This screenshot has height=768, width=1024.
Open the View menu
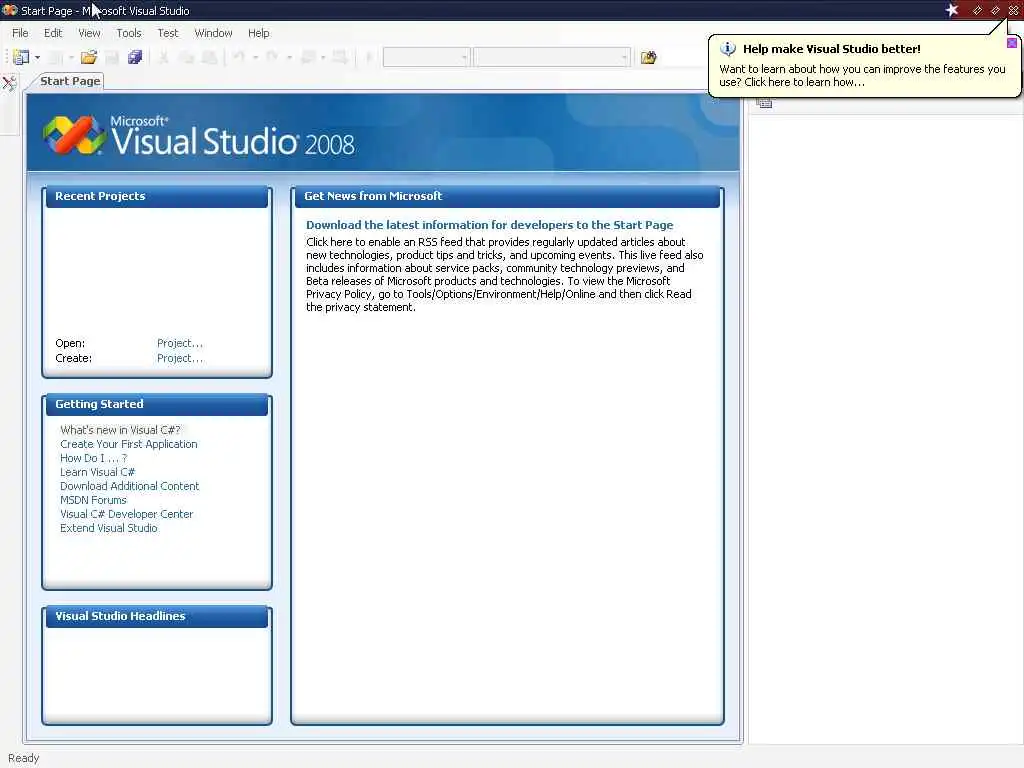(89, 33)
